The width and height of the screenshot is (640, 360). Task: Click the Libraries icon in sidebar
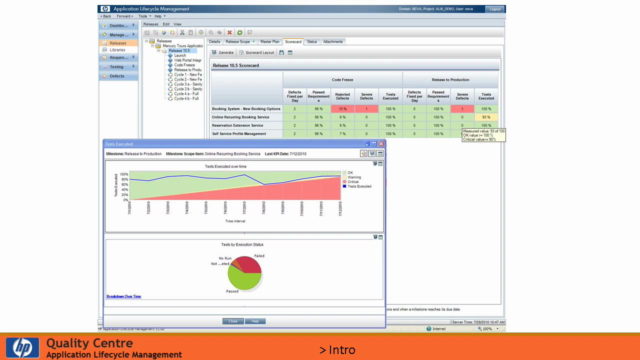104,50
